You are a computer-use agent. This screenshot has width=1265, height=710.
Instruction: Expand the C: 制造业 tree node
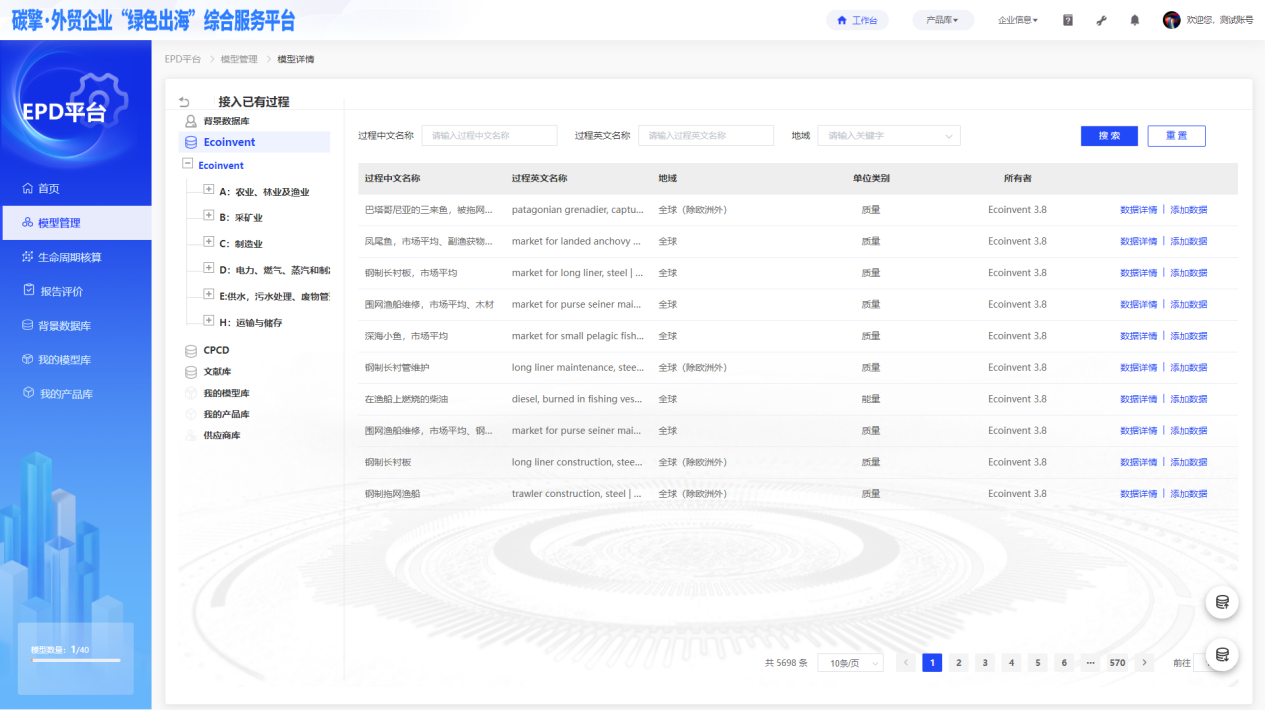[208, 242]
